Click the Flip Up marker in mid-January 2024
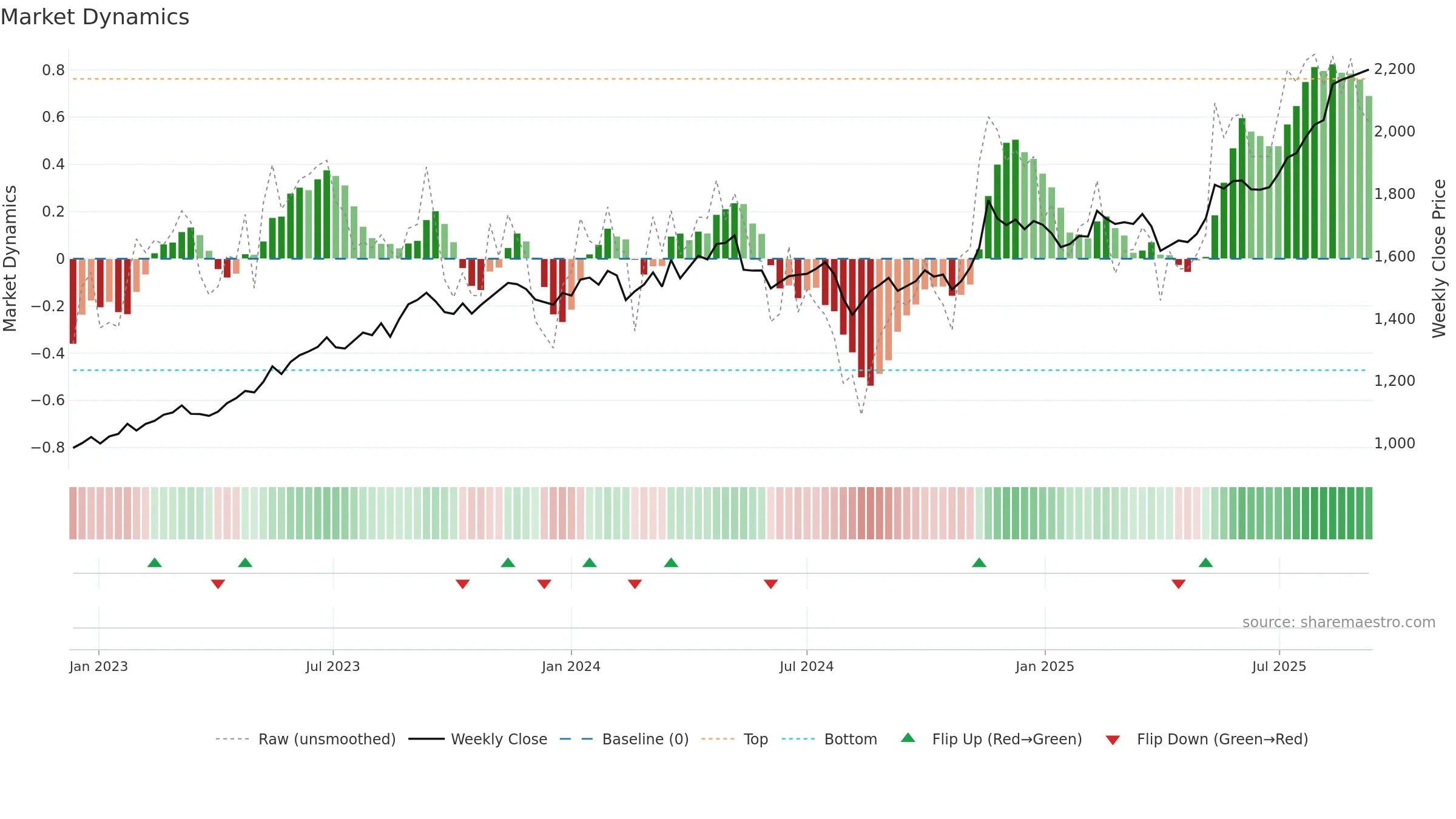The height and width of the screenshot is (819, 1456). [590, 562]
